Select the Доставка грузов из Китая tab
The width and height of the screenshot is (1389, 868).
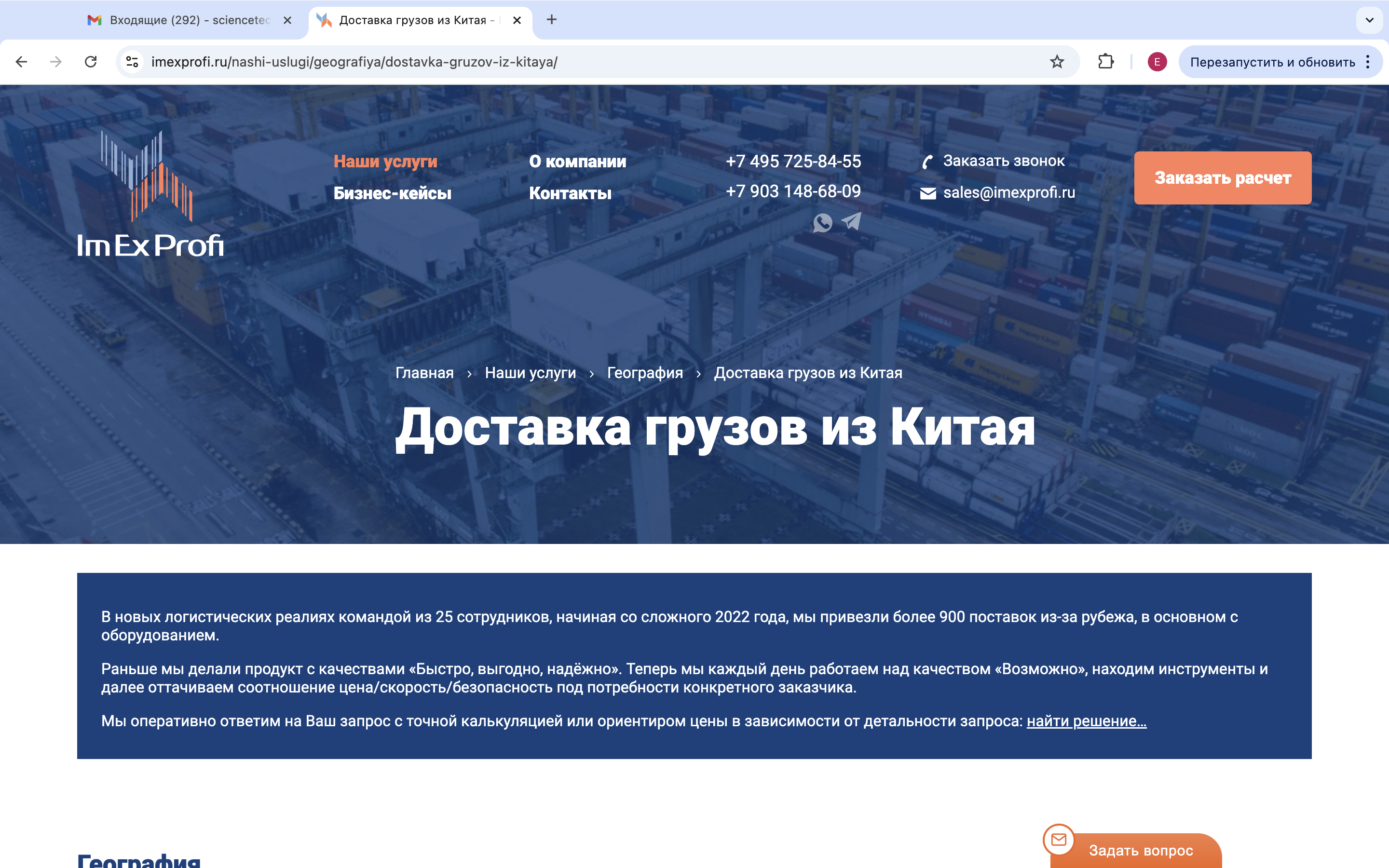419,20
